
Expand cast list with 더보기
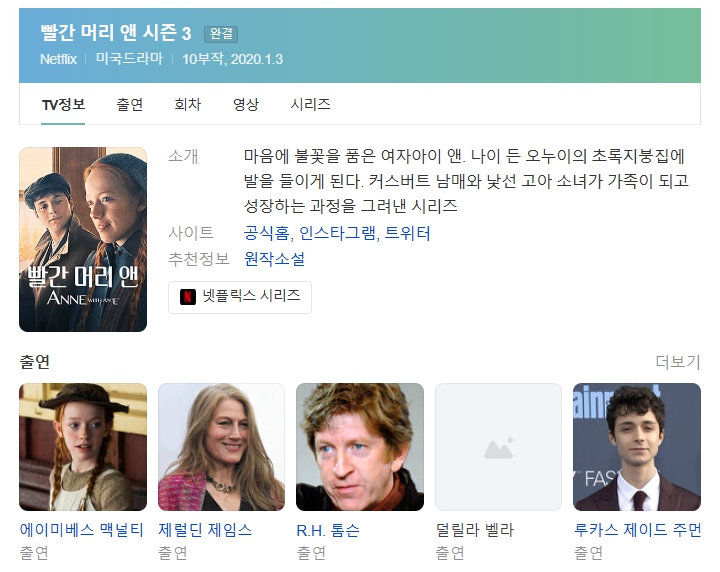[x=678, y=362]
